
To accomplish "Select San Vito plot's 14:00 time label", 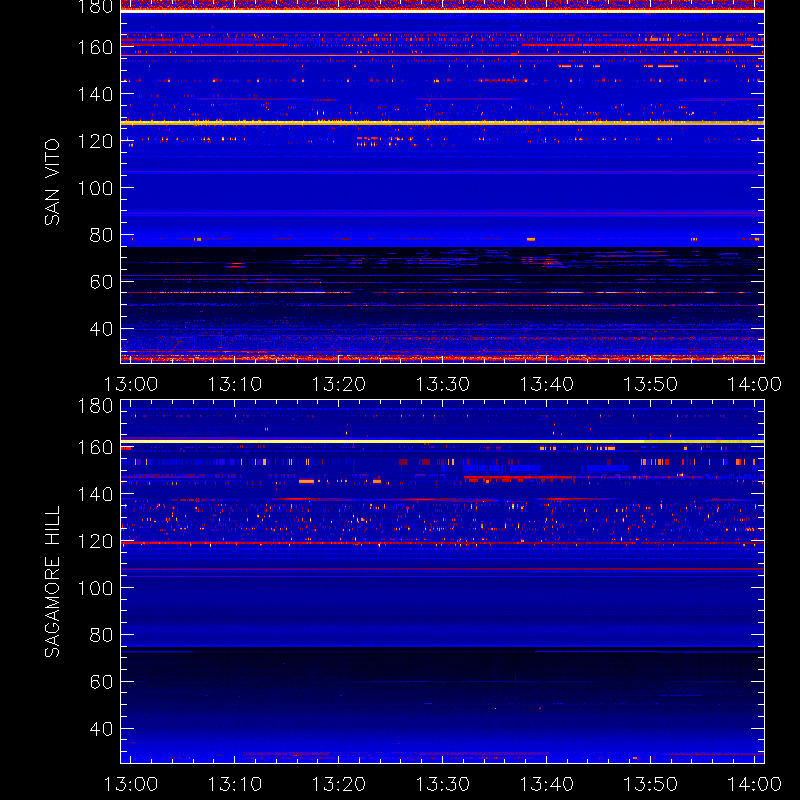I will 755,384.
